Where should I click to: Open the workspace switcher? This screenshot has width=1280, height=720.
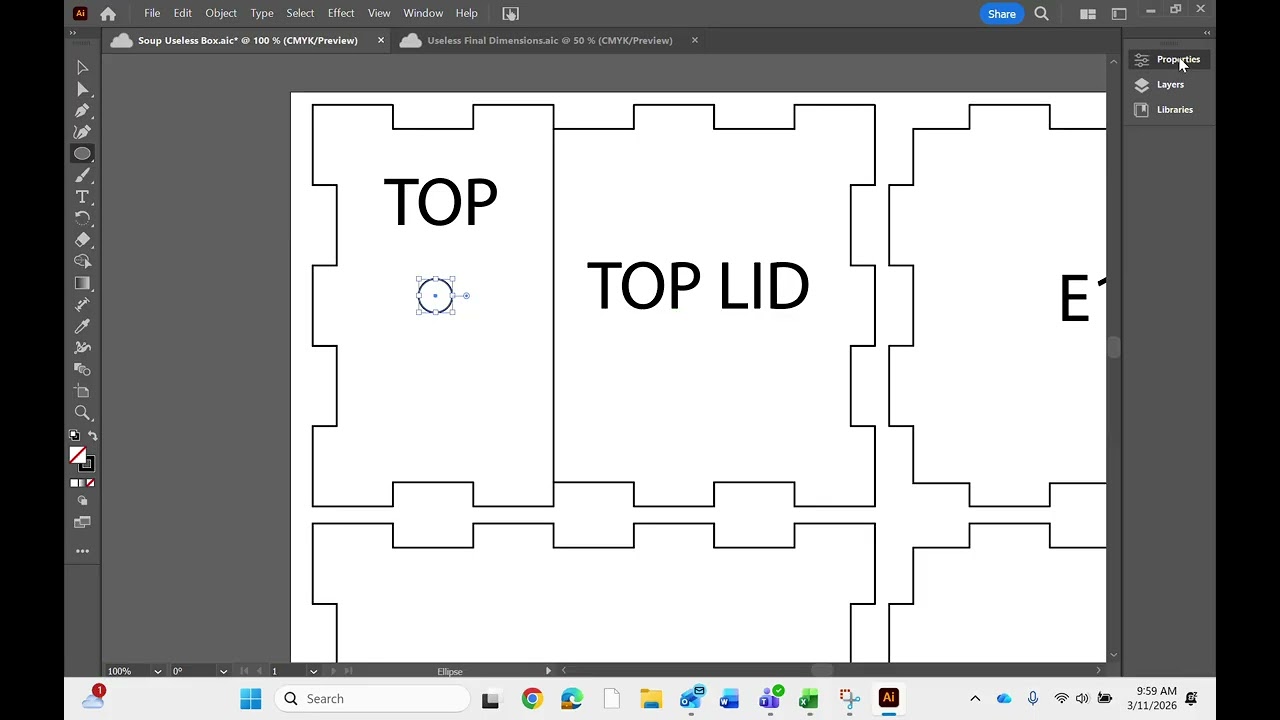[1118, 14]
